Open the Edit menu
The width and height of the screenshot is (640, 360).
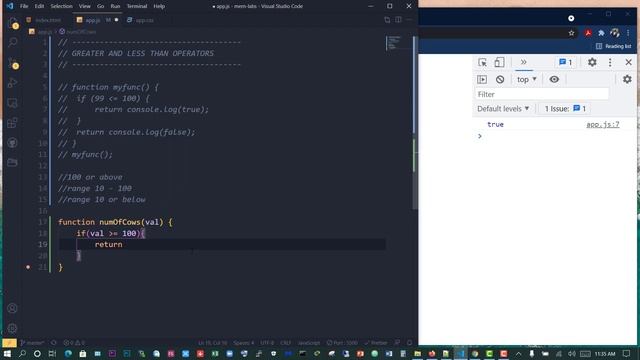click(39, 6)
